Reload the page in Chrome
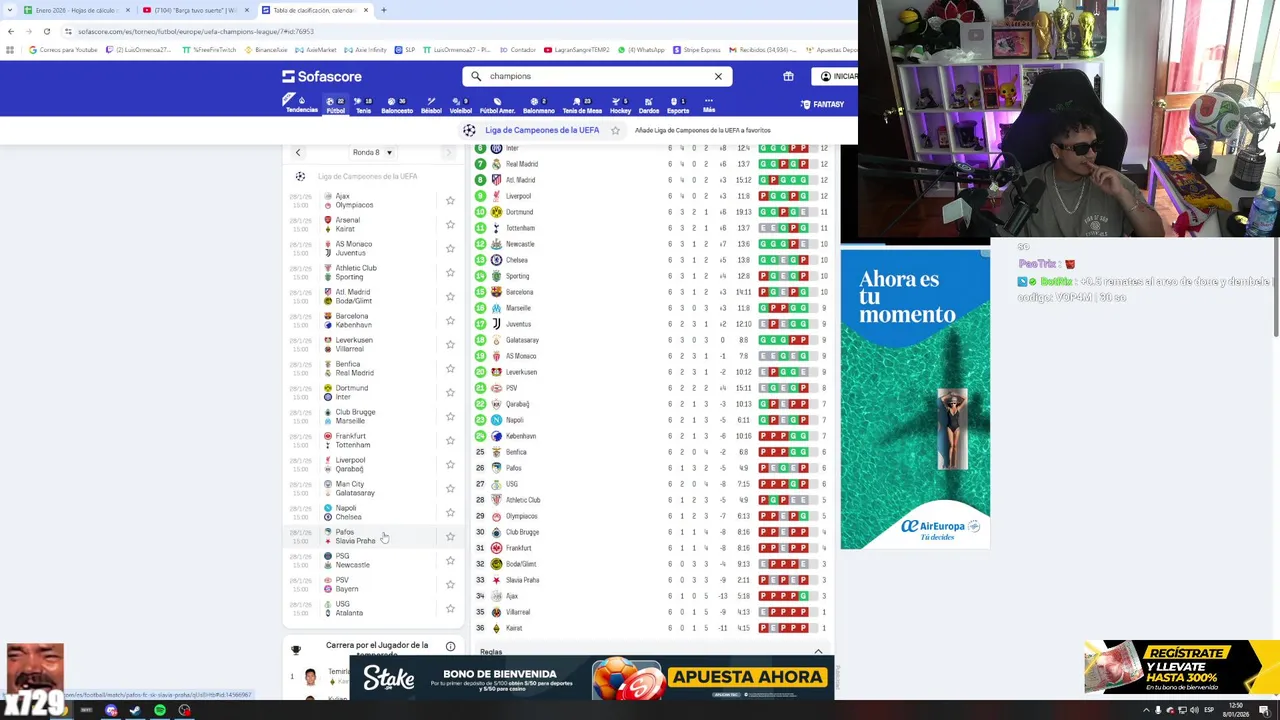The width and height of the screenshot is (1280, 720). (46, 31)
